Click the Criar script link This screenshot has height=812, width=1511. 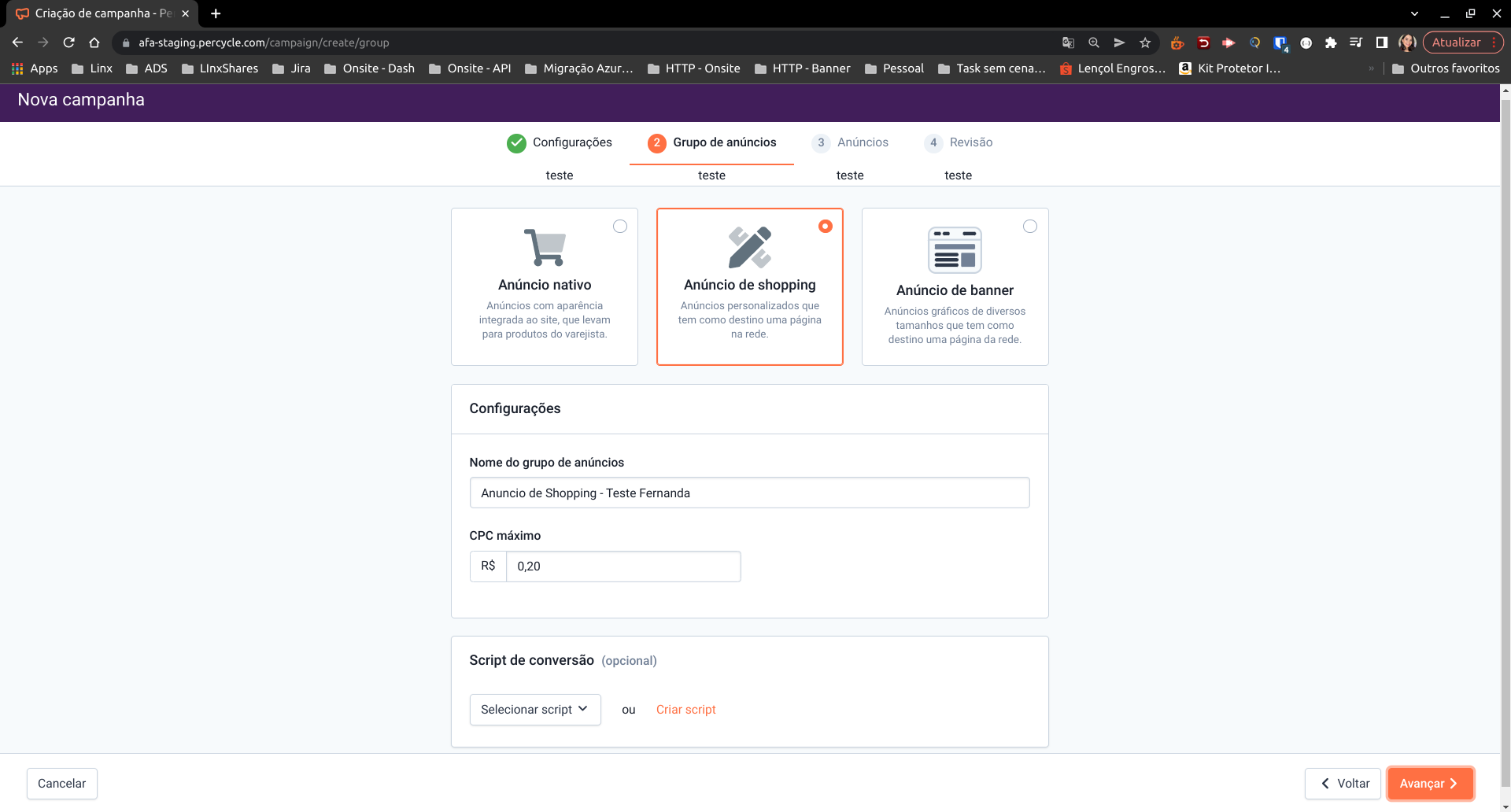685,710
